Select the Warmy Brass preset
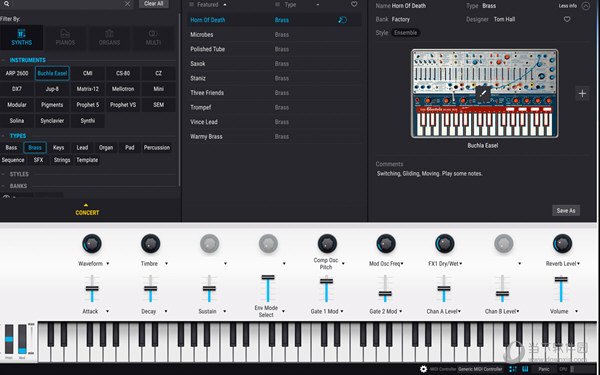600x375 pixels. (274, 136)
